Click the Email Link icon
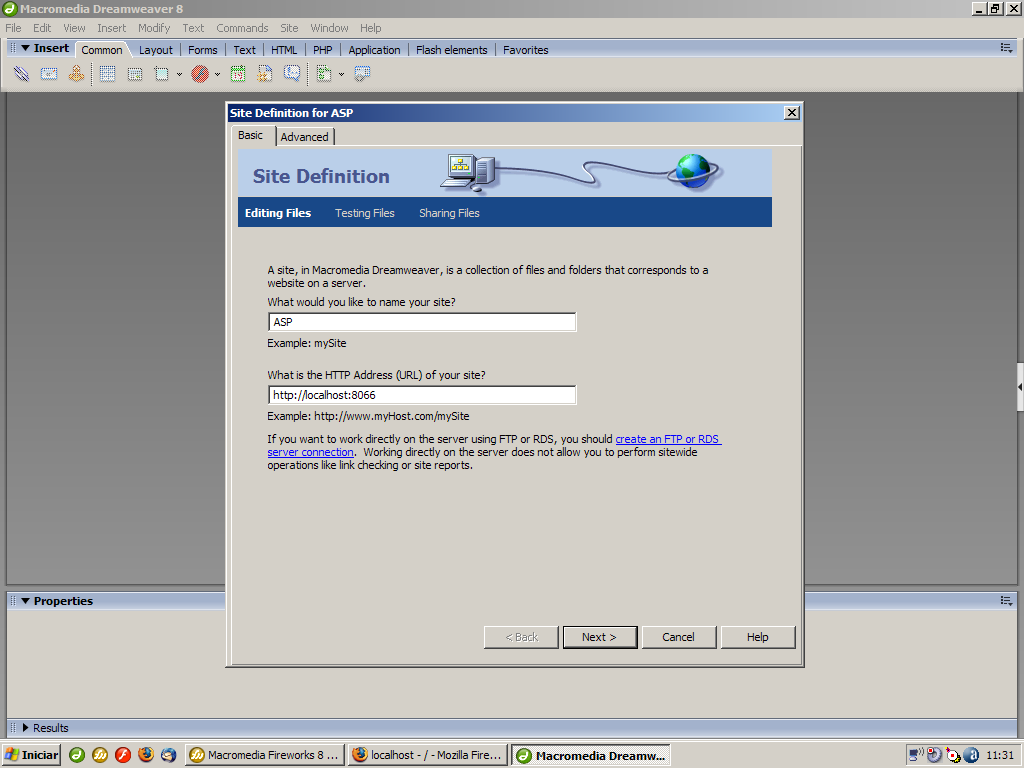 click(x=49, y=74)
